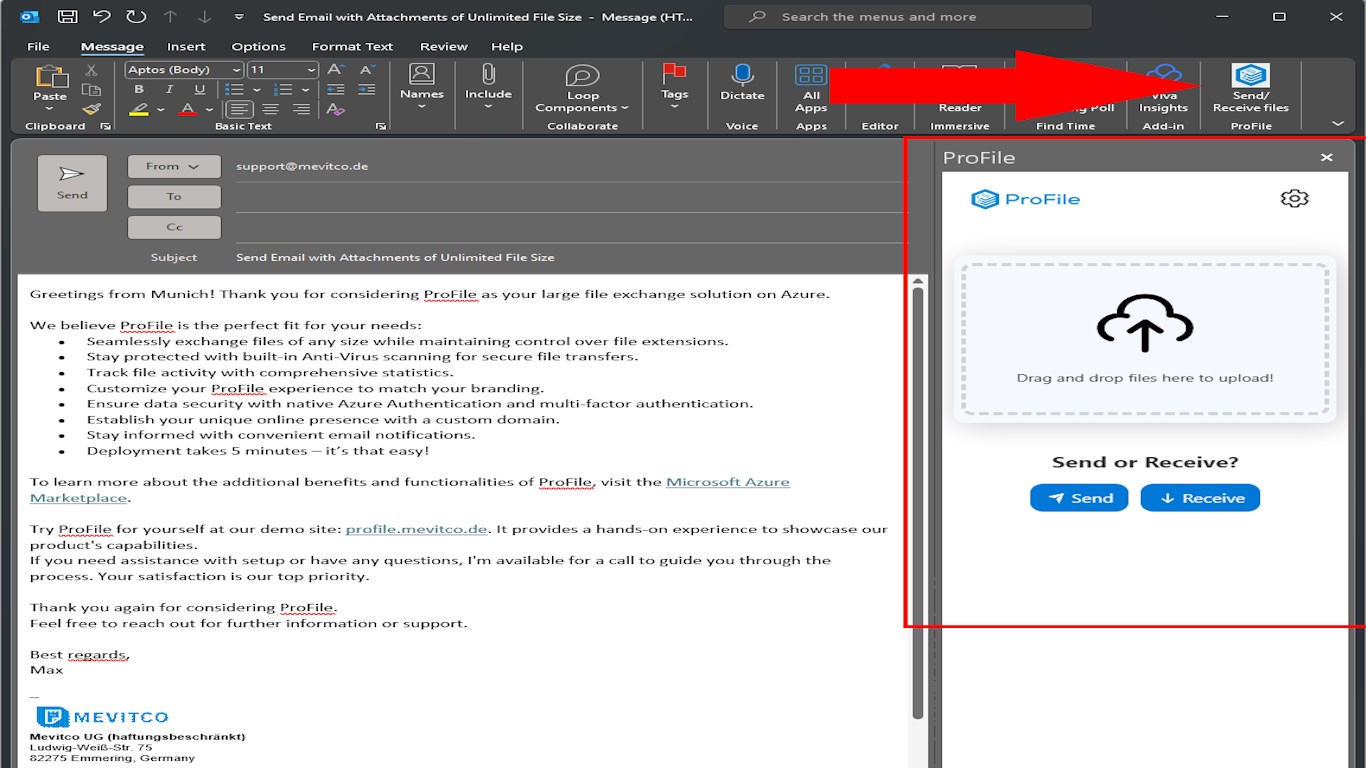The width and height of the screenshot is (1366, 768).
Task: Copy the selection to clipboard
Action: point(91,90)
